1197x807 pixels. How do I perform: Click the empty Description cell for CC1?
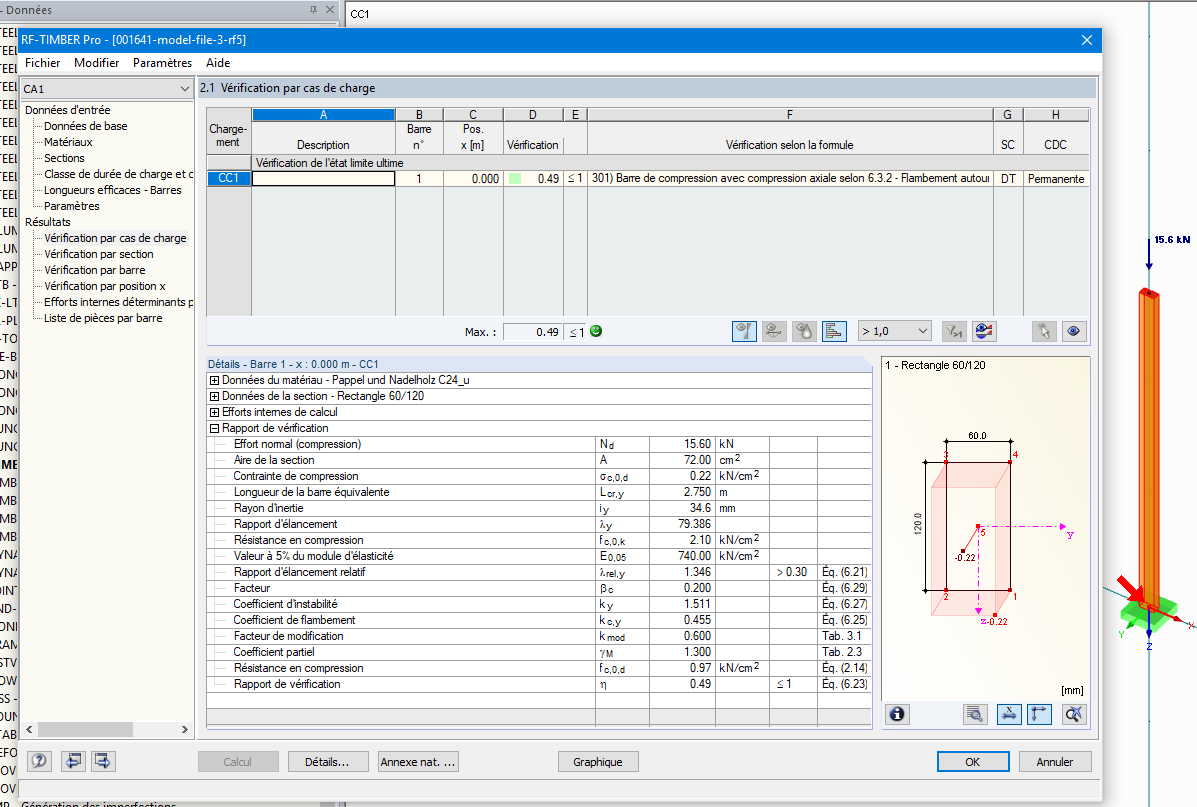[x=324, y=179]
